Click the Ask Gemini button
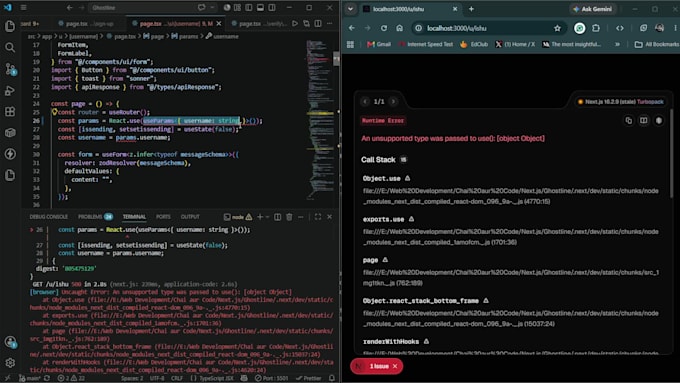This screenshot has width=680, height=383. tap(593, 9)
